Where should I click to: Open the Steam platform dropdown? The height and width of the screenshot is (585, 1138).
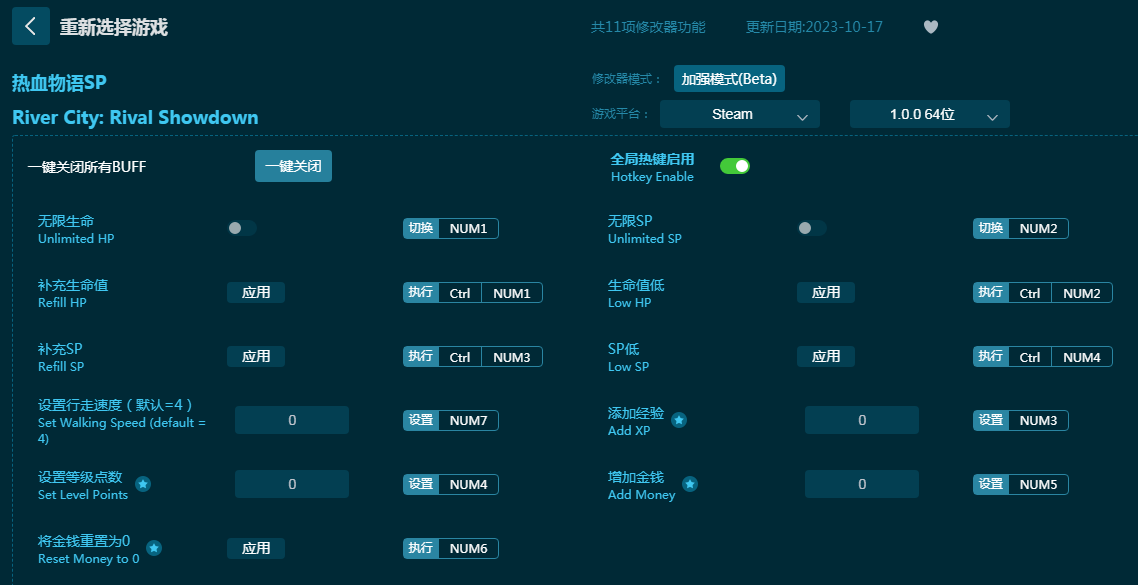[x=740, y=114]
